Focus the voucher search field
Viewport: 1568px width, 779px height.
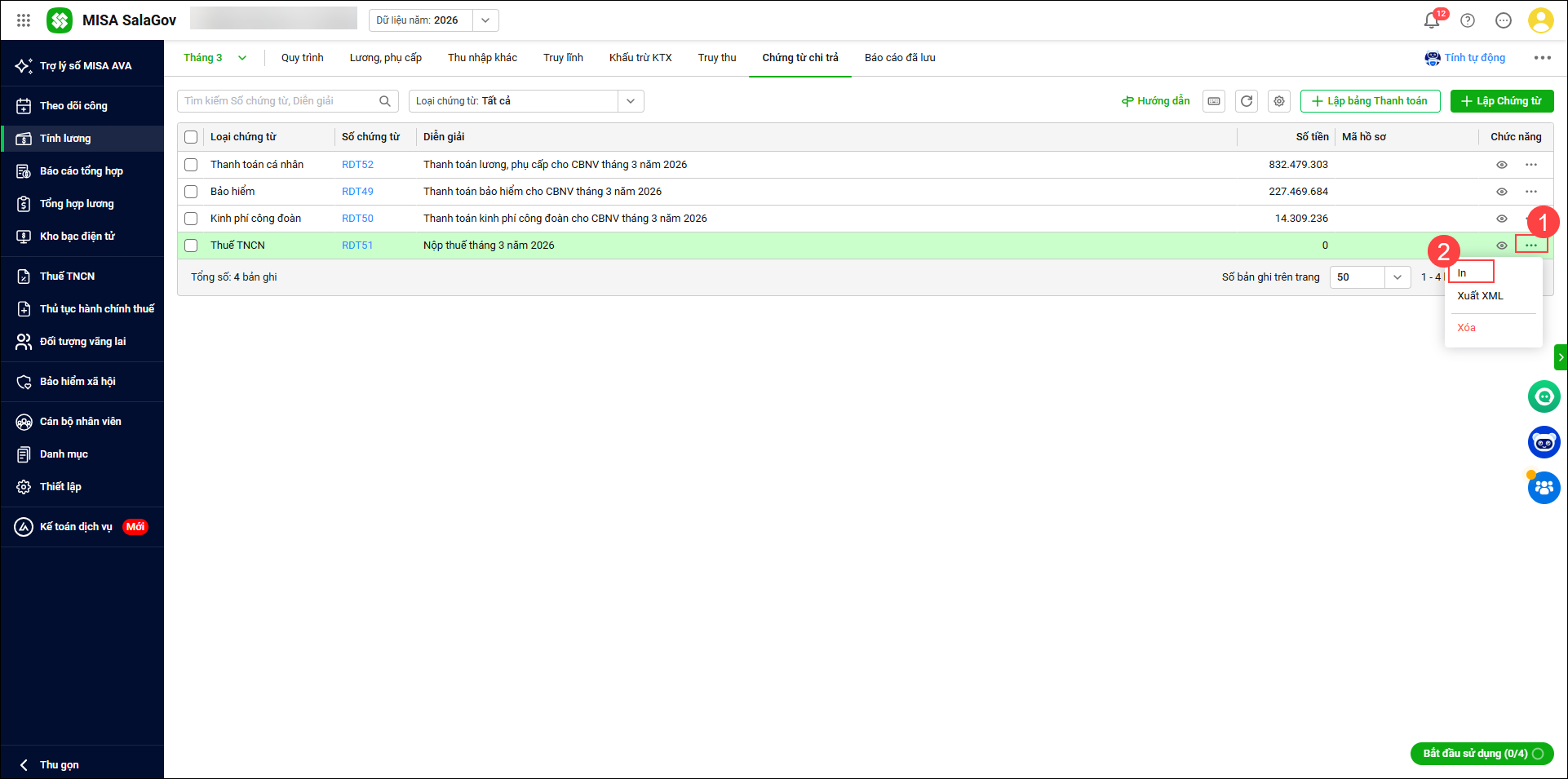(x=279, y=101)
